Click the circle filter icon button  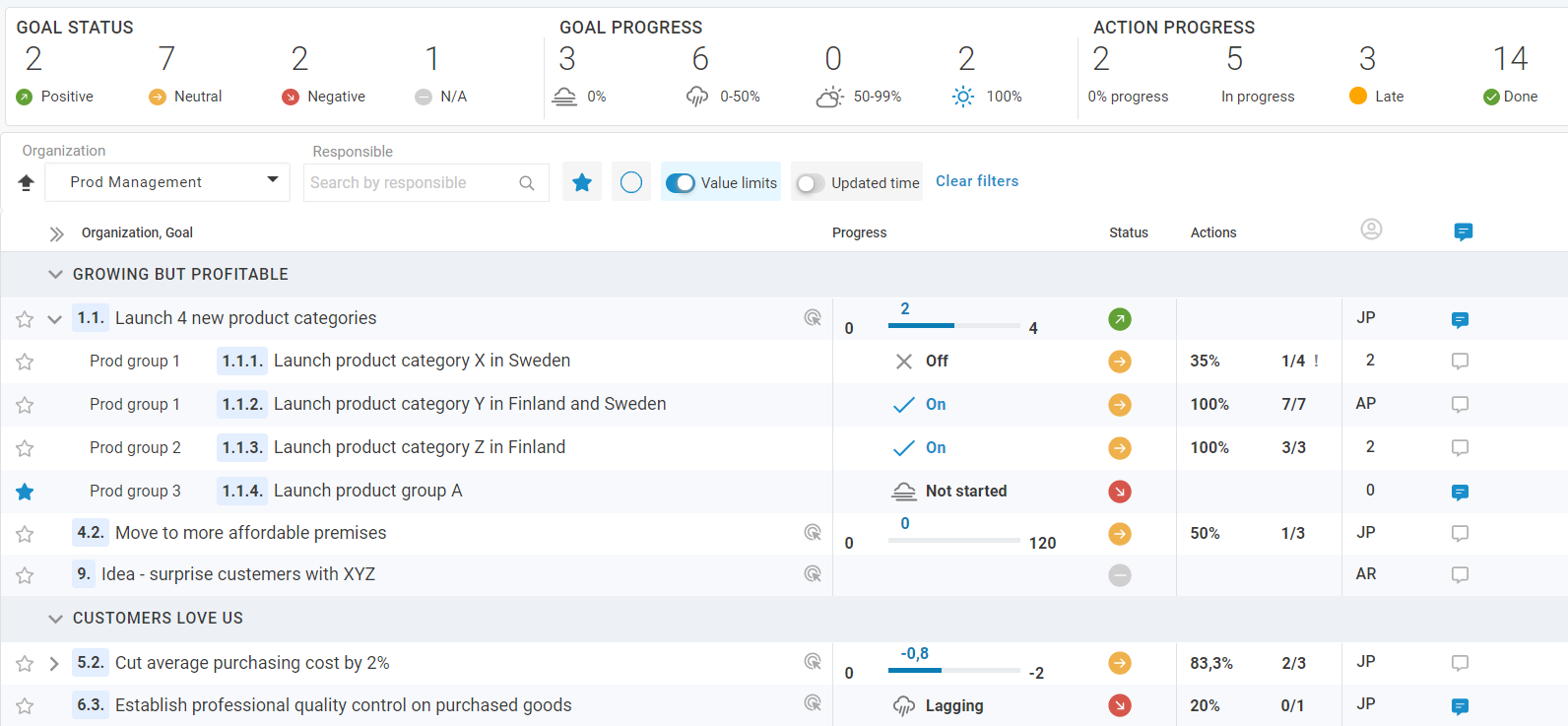coord(631,182)
